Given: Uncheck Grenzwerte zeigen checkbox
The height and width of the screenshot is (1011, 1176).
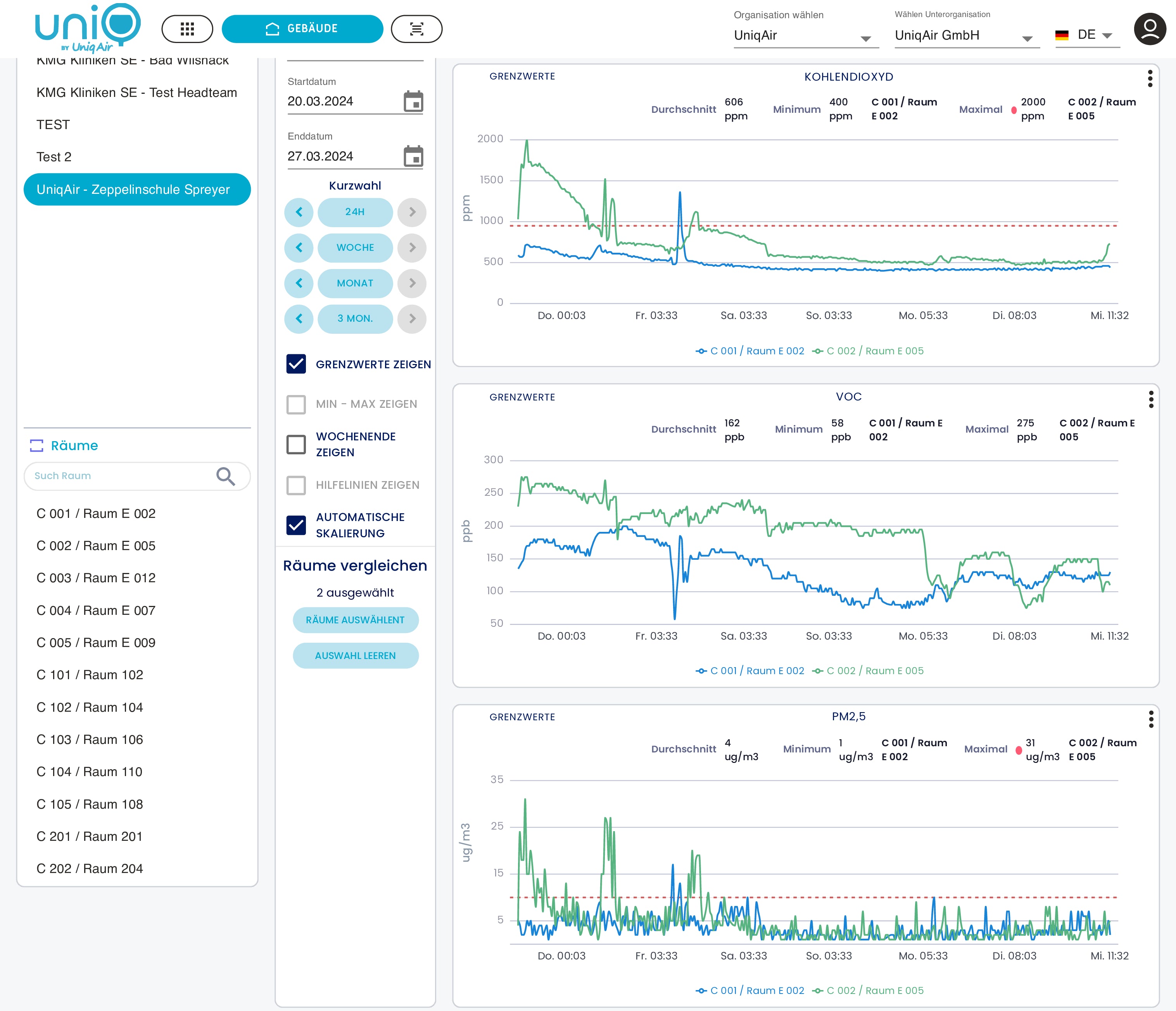Looking at the screenshot, I should coord(296,364).
